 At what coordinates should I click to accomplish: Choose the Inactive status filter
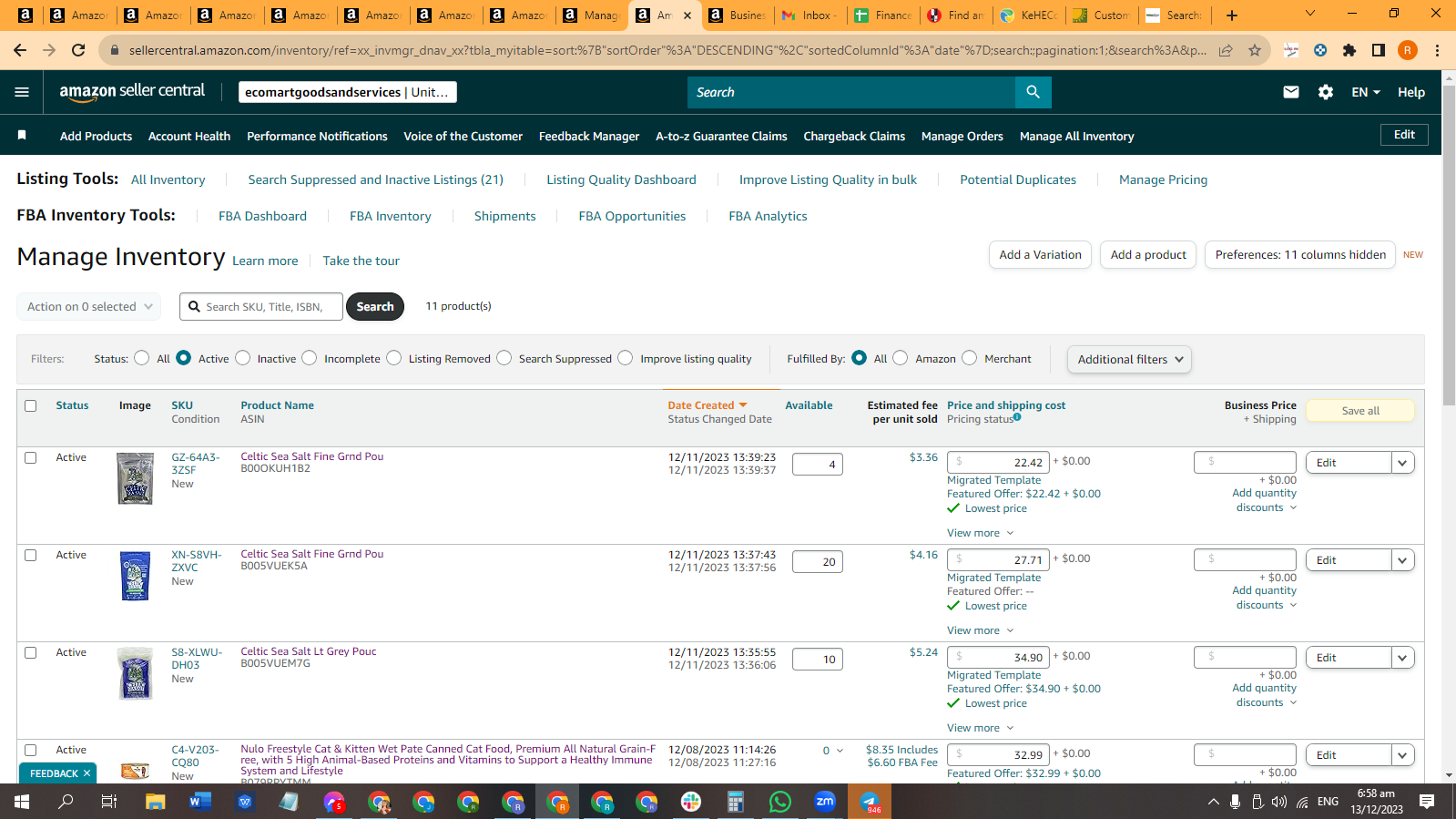click(x=243, y=358)
